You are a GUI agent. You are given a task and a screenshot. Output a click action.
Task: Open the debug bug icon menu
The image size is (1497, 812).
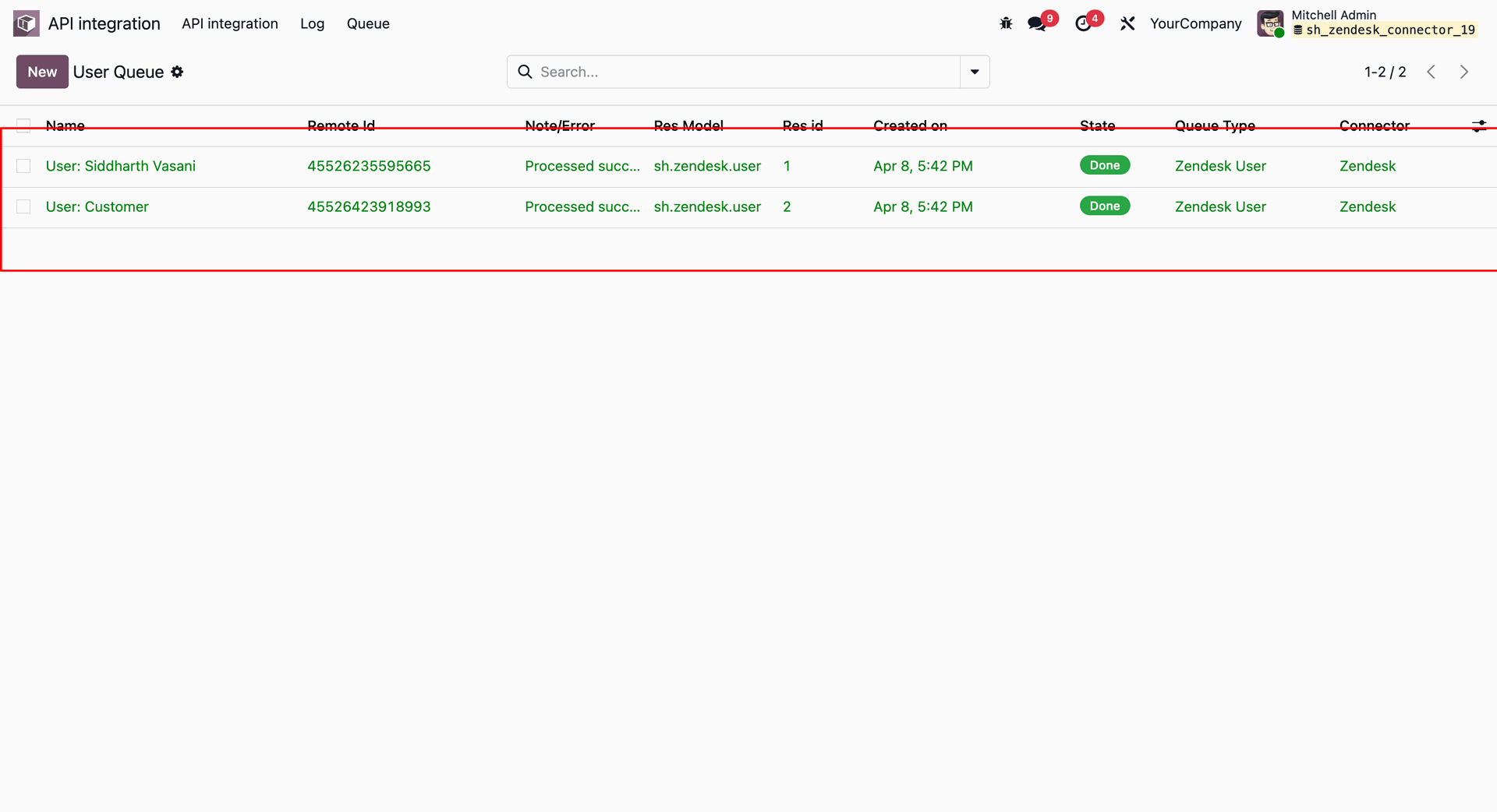point(1006,23)
